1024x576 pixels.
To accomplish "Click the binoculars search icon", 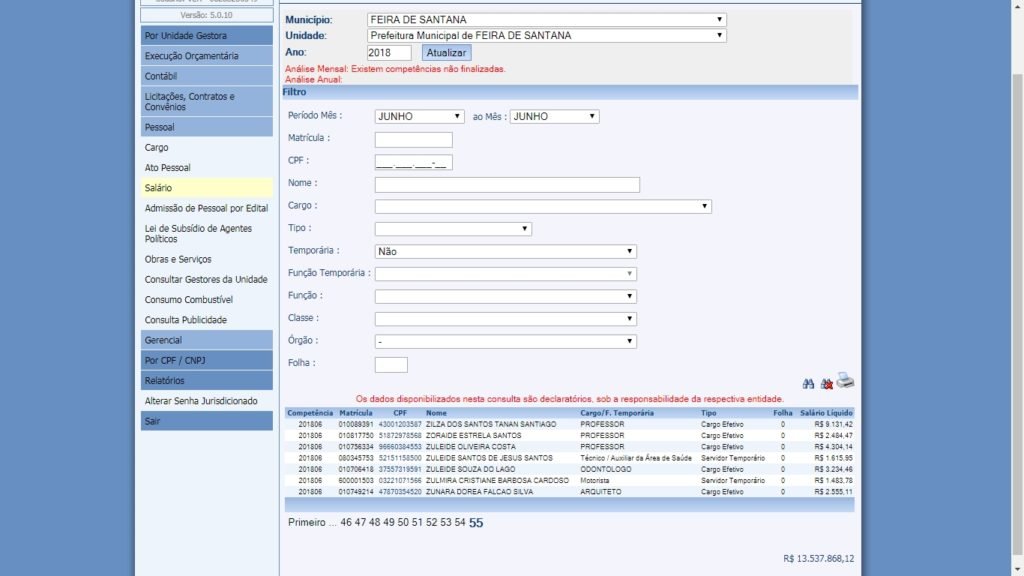I will [x=808, y=383].
